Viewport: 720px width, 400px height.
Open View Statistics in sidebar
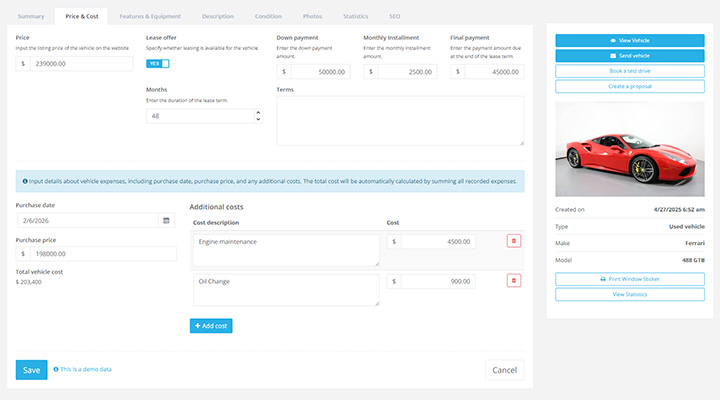630,294
